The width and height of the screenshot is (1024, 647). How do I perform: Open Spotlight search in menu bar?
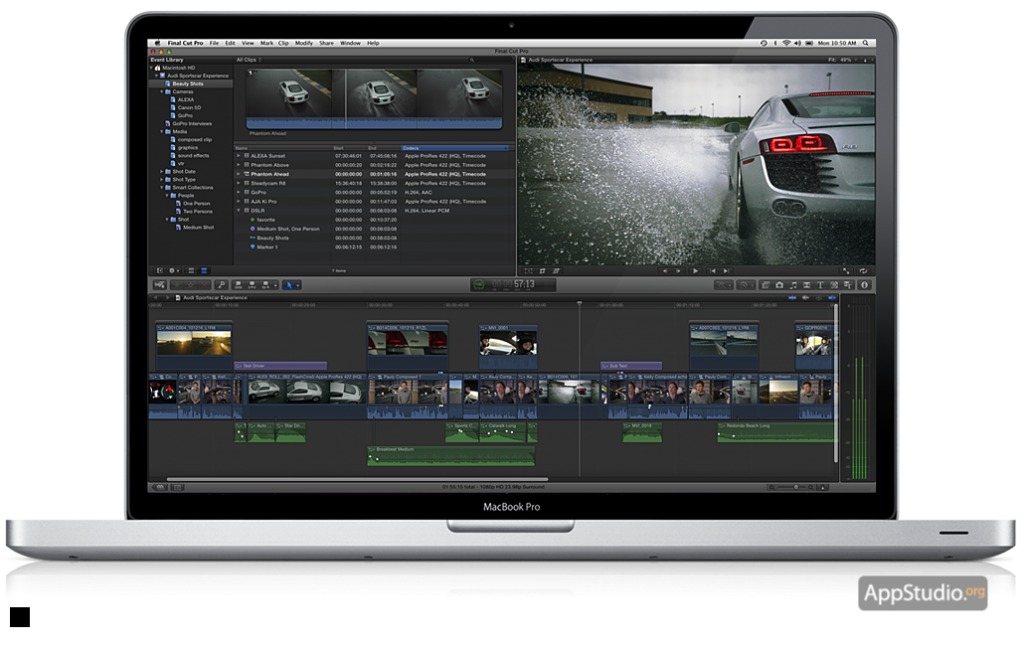coord(865,43)
